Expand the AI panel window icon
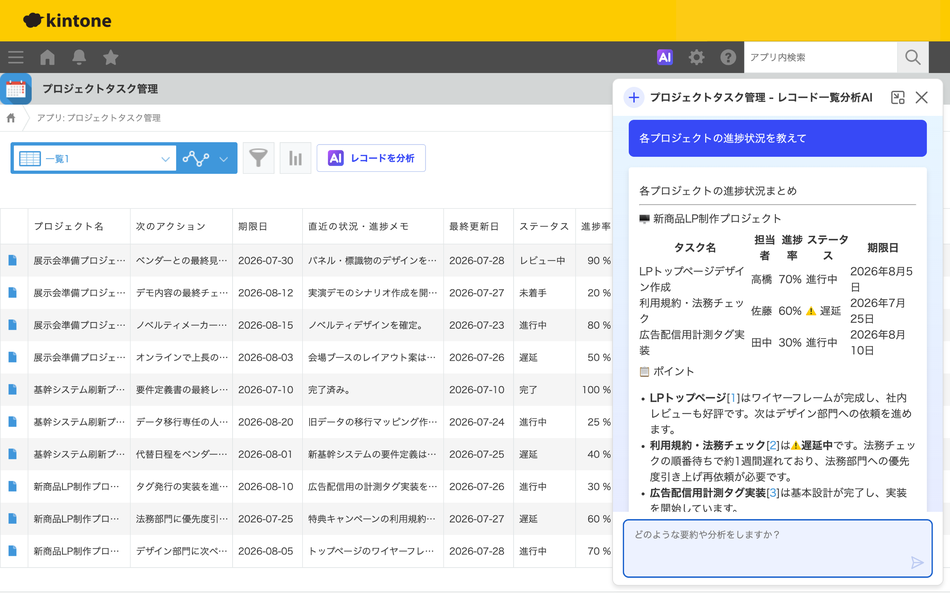This screenshot has width=950, height=593. tap(897, 98)
